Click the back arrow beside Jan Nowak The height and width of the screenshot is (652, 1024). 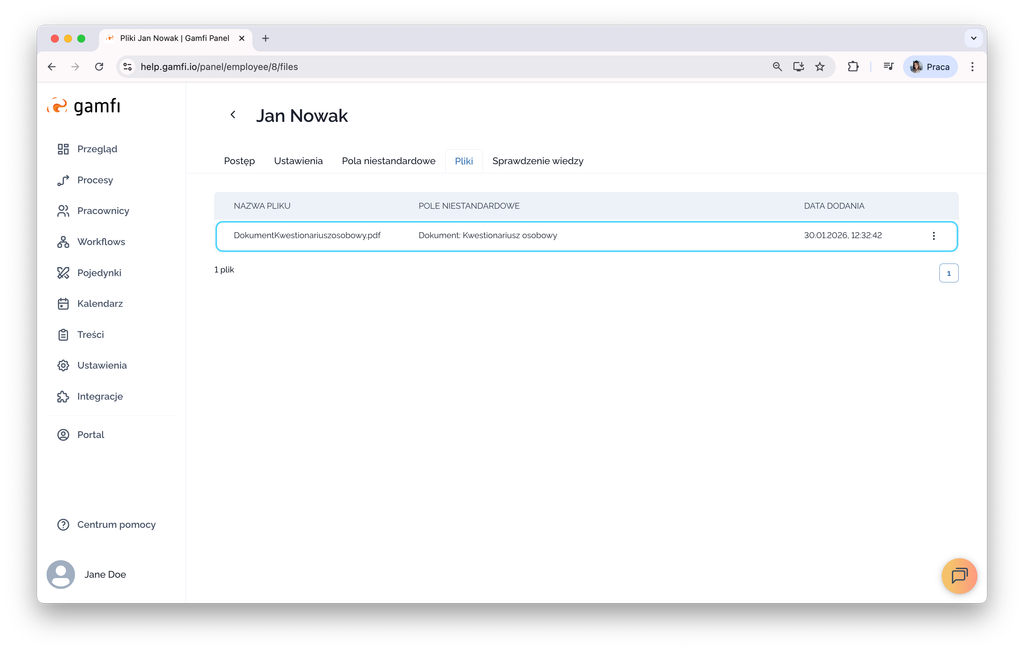point(233,115)
